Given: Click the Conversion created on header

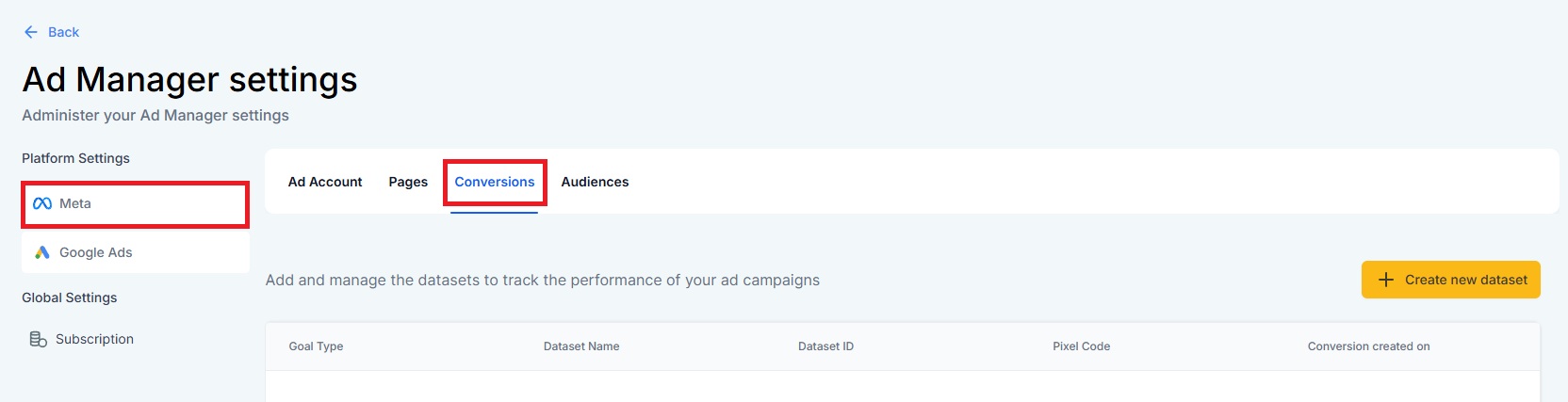Looking at the screenshot, I should click(x=1368, y=346).
